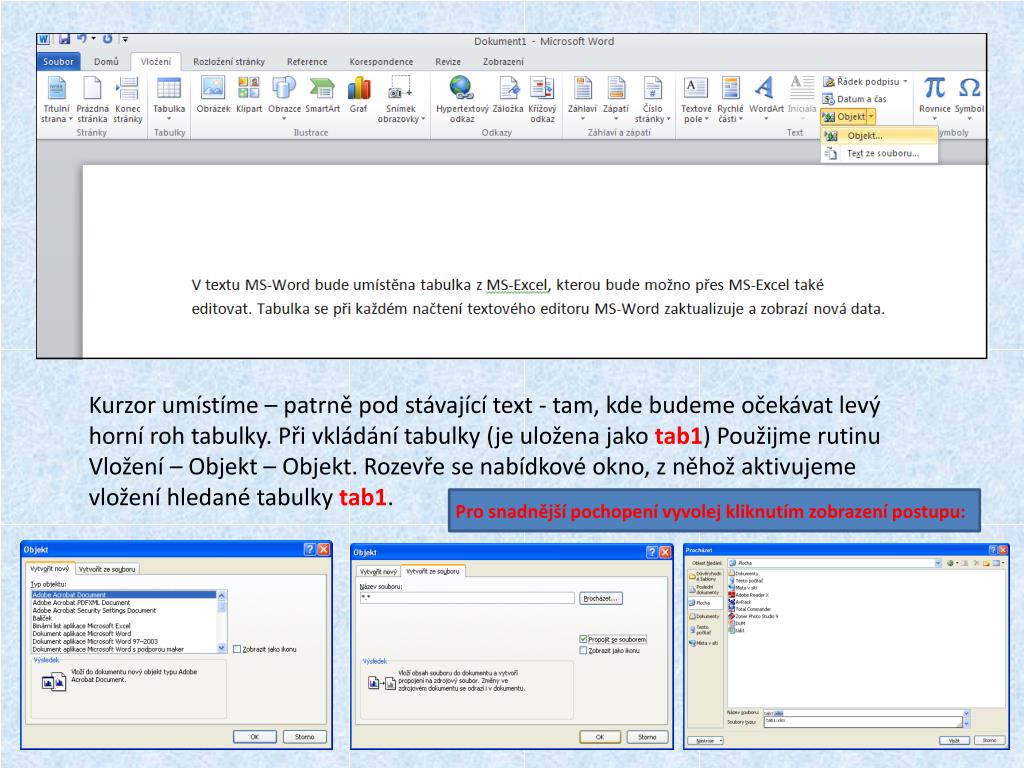This screenshot has height=768, width=1024.
Task: Open the Oblast hledání Plocha combo box
Action: (x=835, y=563)
